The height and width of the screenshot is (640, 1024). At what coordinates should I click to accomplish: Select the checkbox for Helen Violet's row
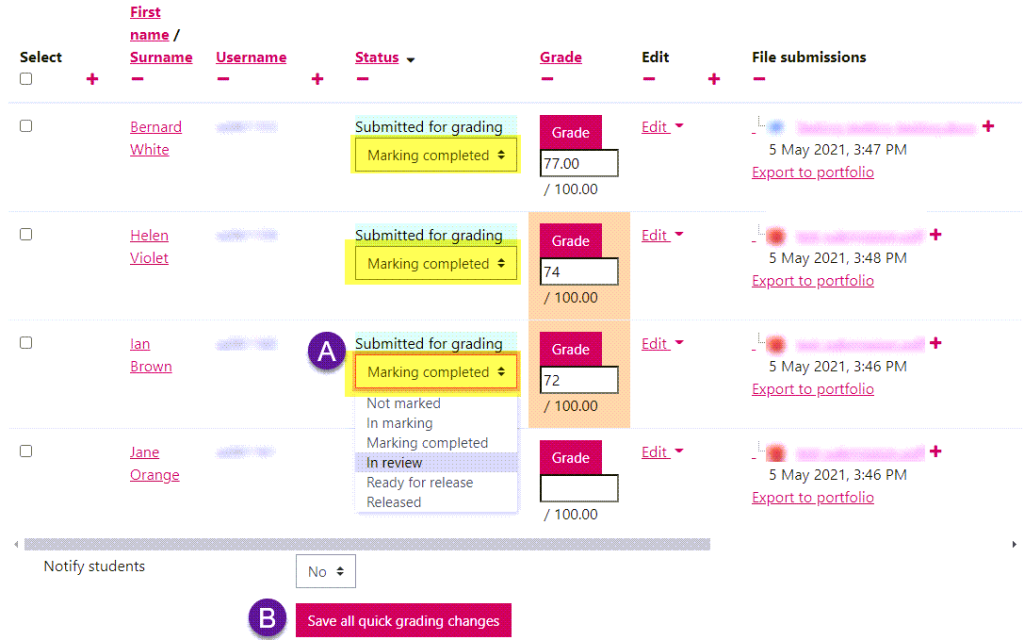point(25,234)
